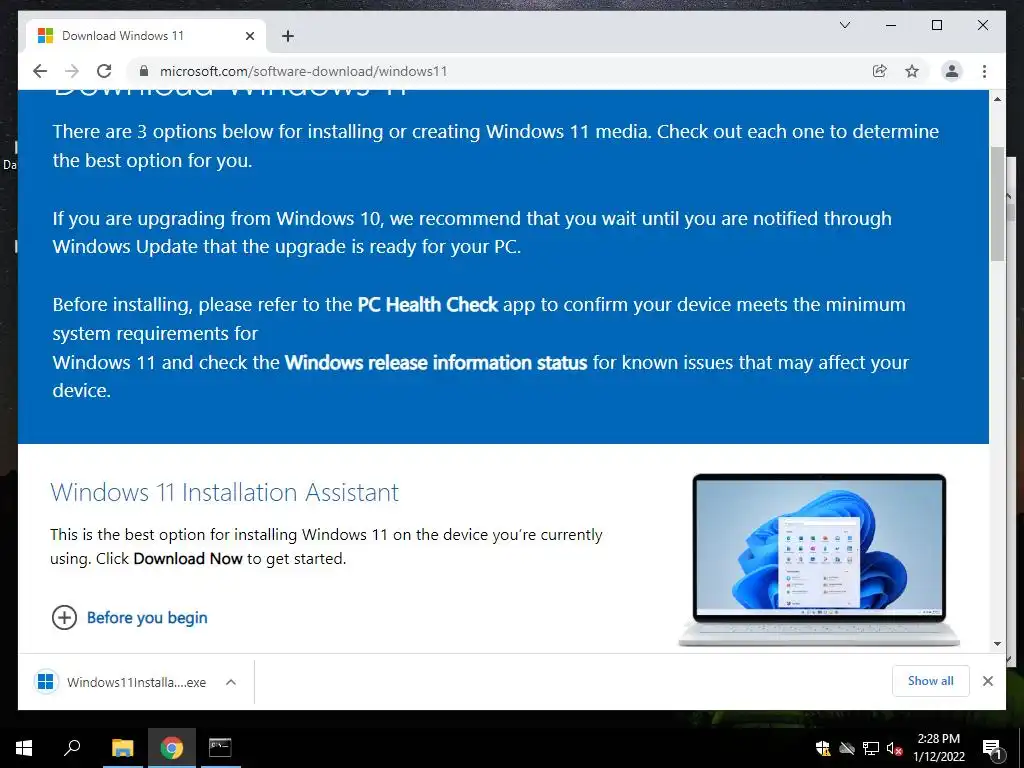Reload the Download Windows 11 page

[x=104, y=71]
